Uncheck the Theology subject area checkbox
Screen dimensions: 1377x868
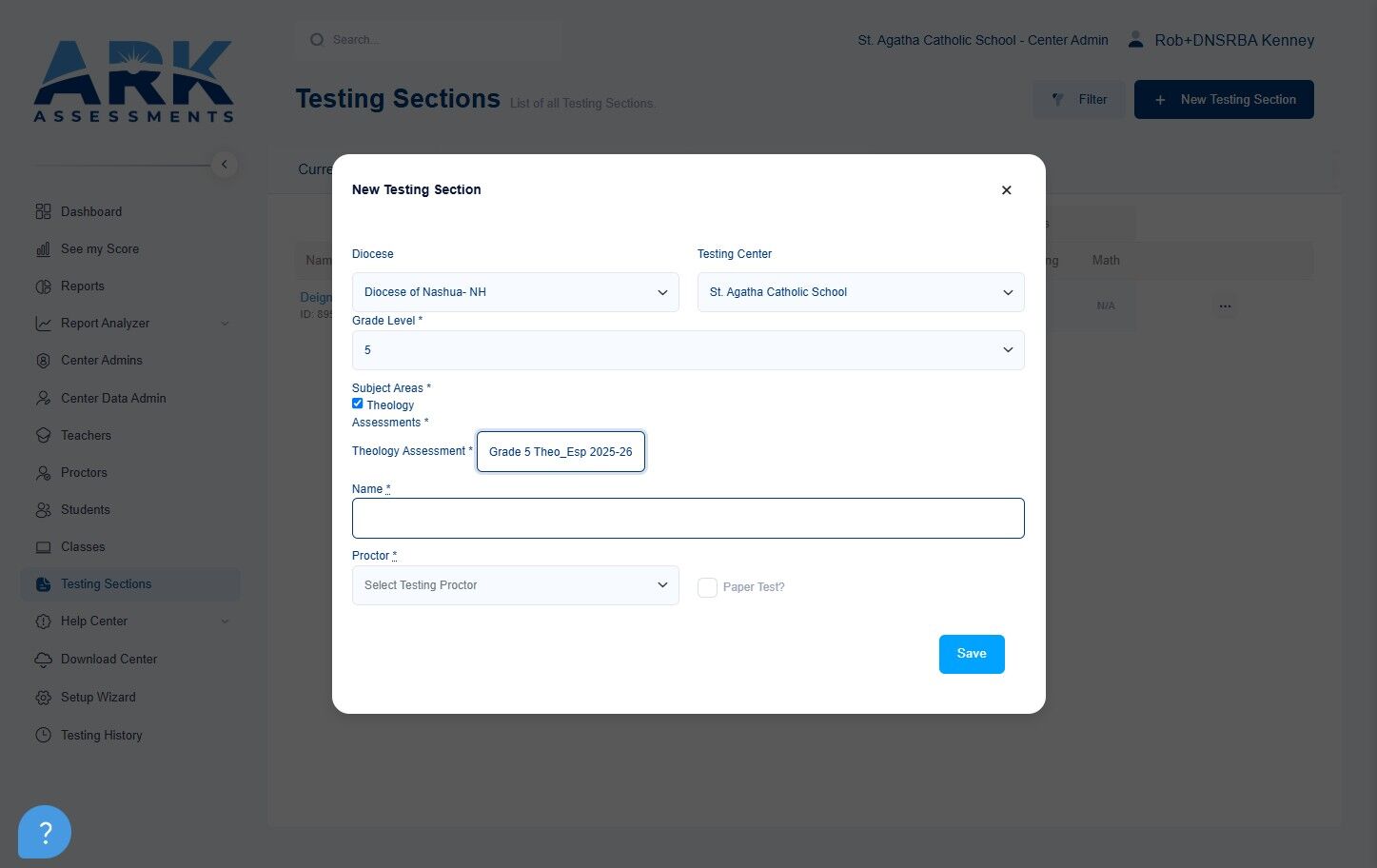click(358, 404)
